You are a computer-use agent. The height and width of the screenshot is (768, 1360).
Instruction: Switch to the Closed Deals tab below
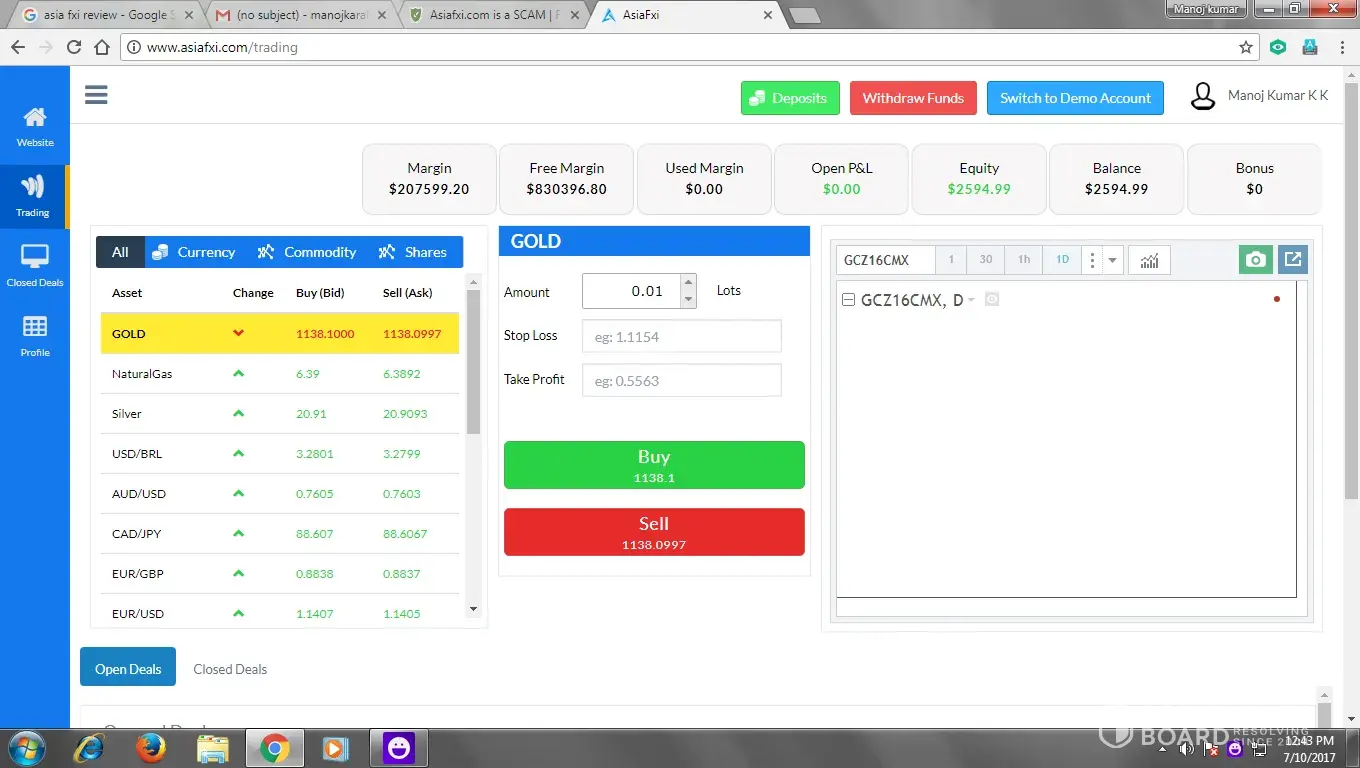pyautogui.click(x=230, y=669)
